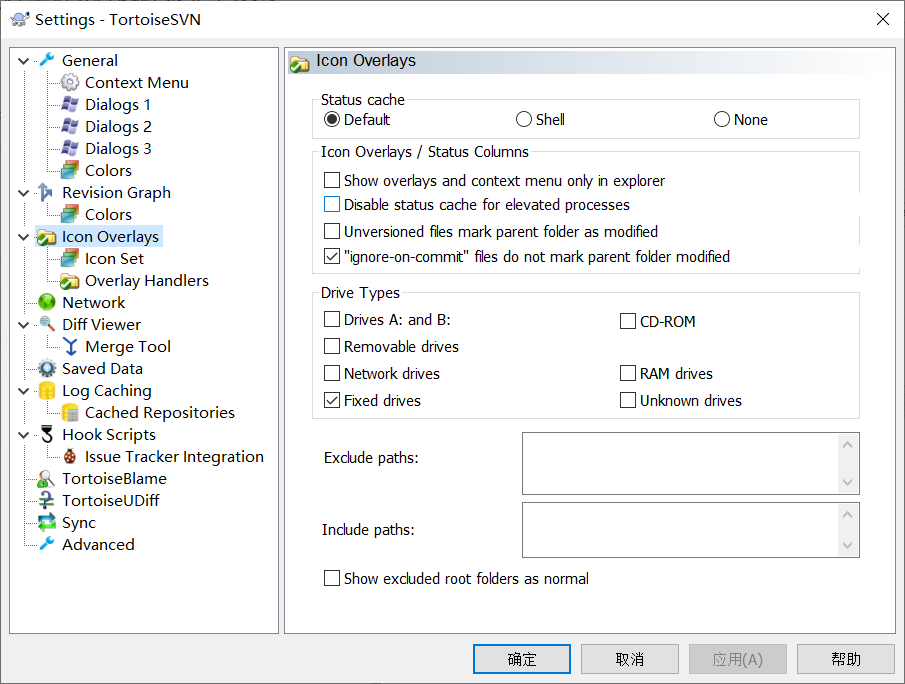905x684 pixels.
Task: Collapse the Icon Overlays tree node
Action: tap(24, 237)
